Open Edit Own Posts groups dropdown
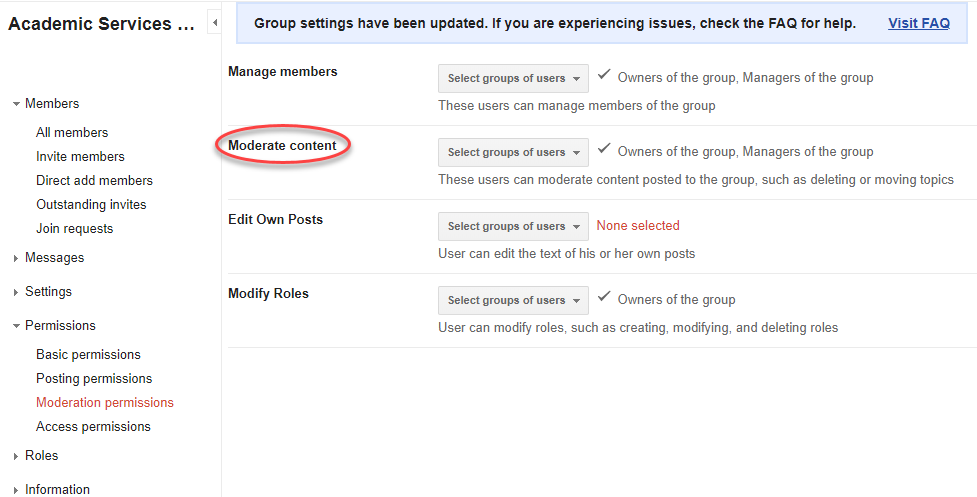 coord(513,226)
